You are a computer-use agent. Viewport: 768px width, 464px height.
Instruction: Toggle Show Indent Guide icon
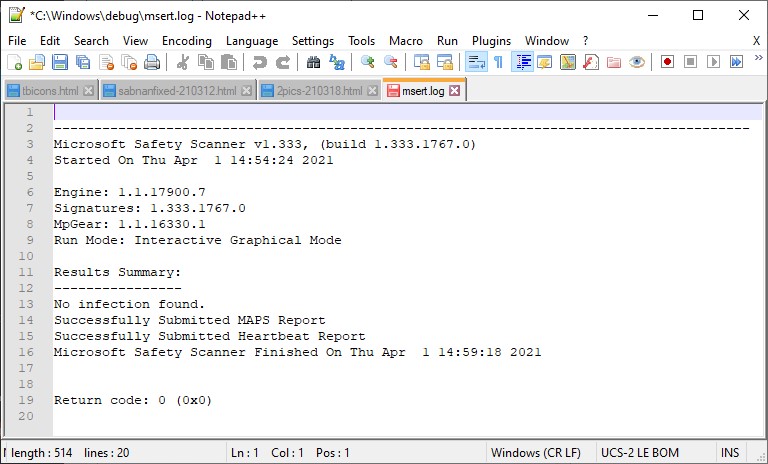523,62
